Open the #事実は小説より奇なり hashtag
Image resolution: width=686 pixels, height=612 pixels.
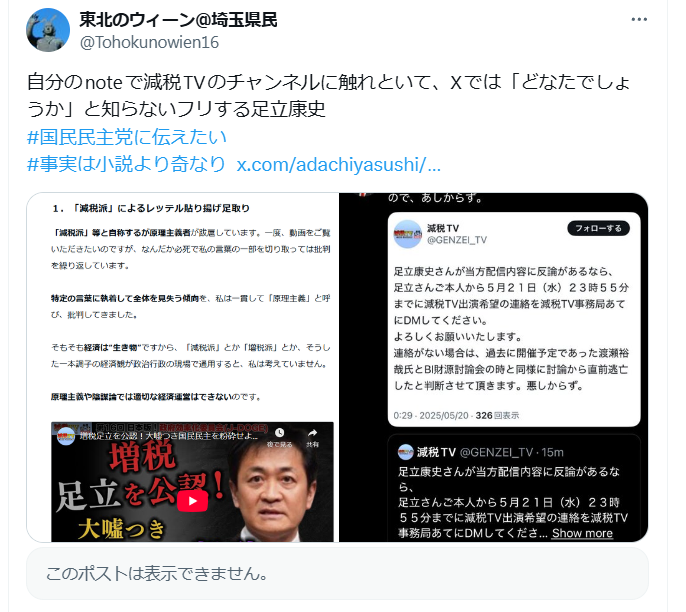[x=126, y=164]
